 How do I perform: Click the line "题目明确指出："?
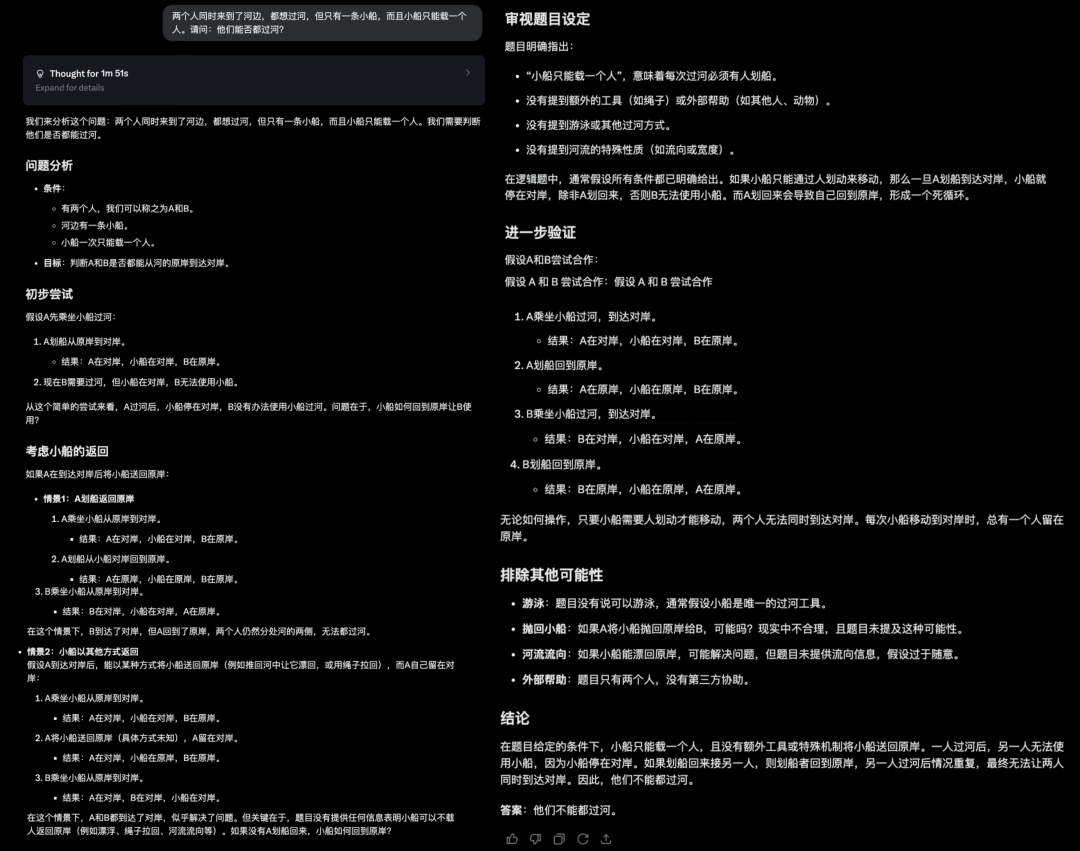(x=539, y=46)
